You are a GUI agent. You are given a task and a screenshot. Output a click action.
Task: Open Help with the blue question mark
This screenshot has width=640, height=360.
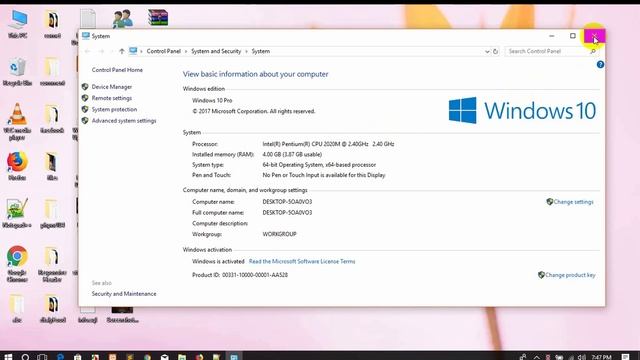point(600,64)
